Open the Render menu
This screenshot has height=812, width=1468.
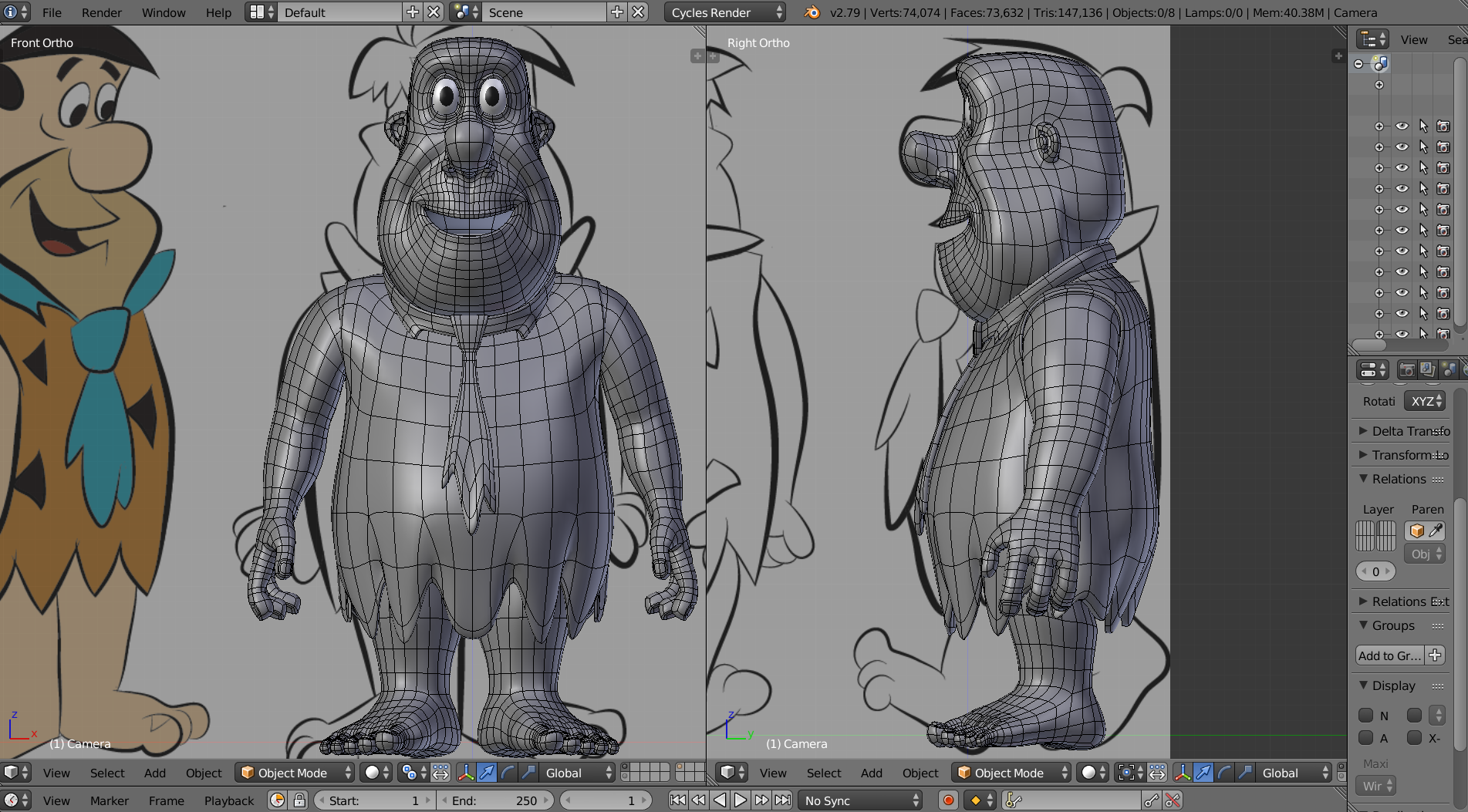[102, 12]
